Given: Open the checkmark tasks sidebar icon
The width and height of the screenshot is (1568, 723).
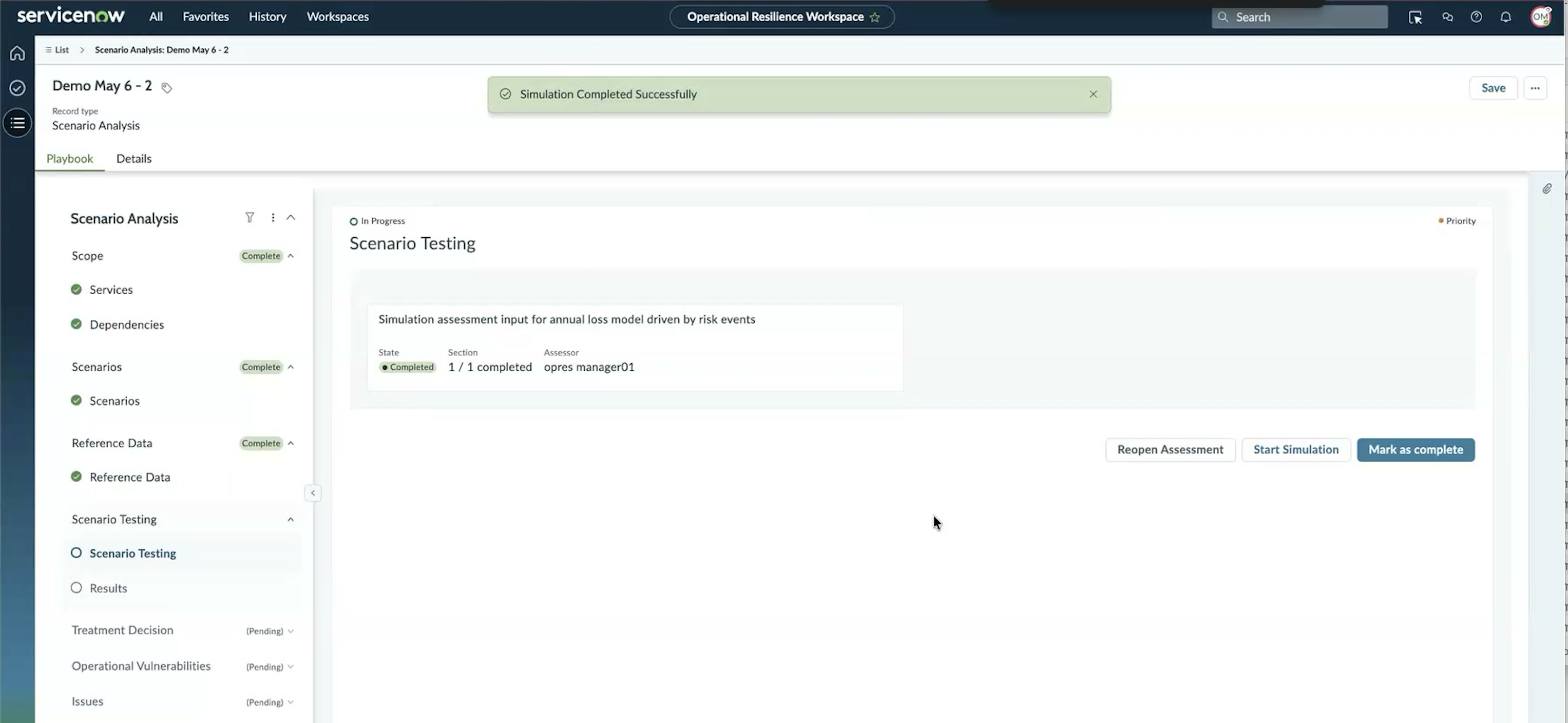Looking at the screenshot, I should (x=17, y=88).
